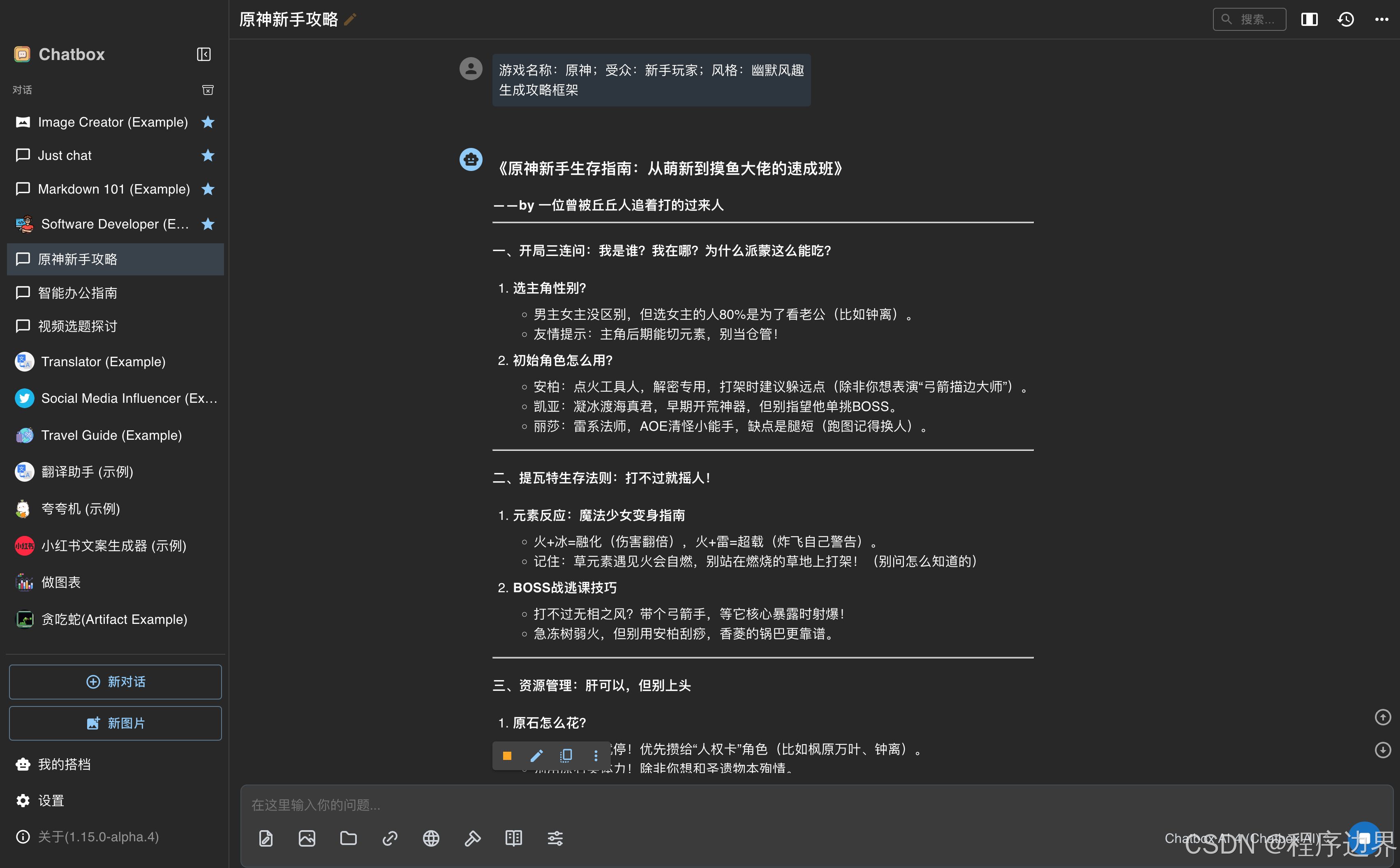Open 贪吃蛇(Artifact Example) conversation

(x=116, y=619)
